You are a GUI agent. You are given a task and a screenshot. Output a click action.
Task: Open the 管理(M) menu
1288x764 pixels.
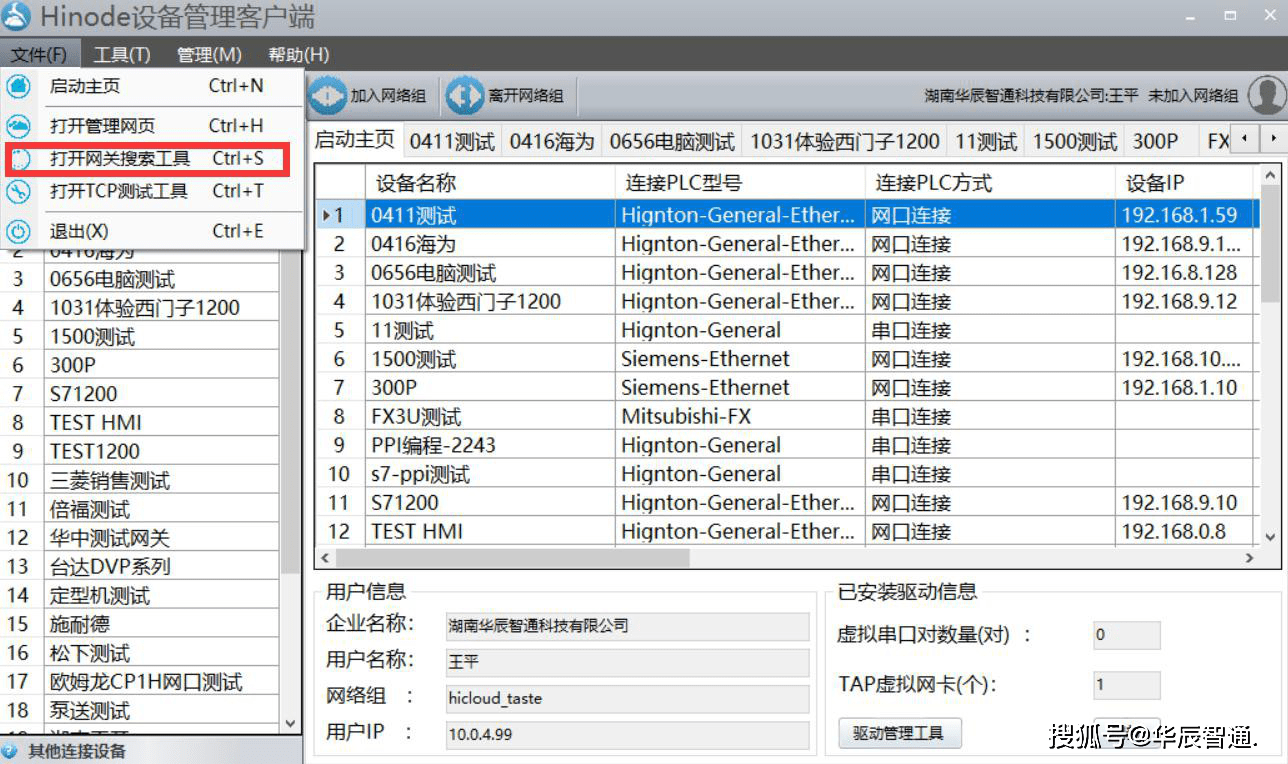pos(209,54)
